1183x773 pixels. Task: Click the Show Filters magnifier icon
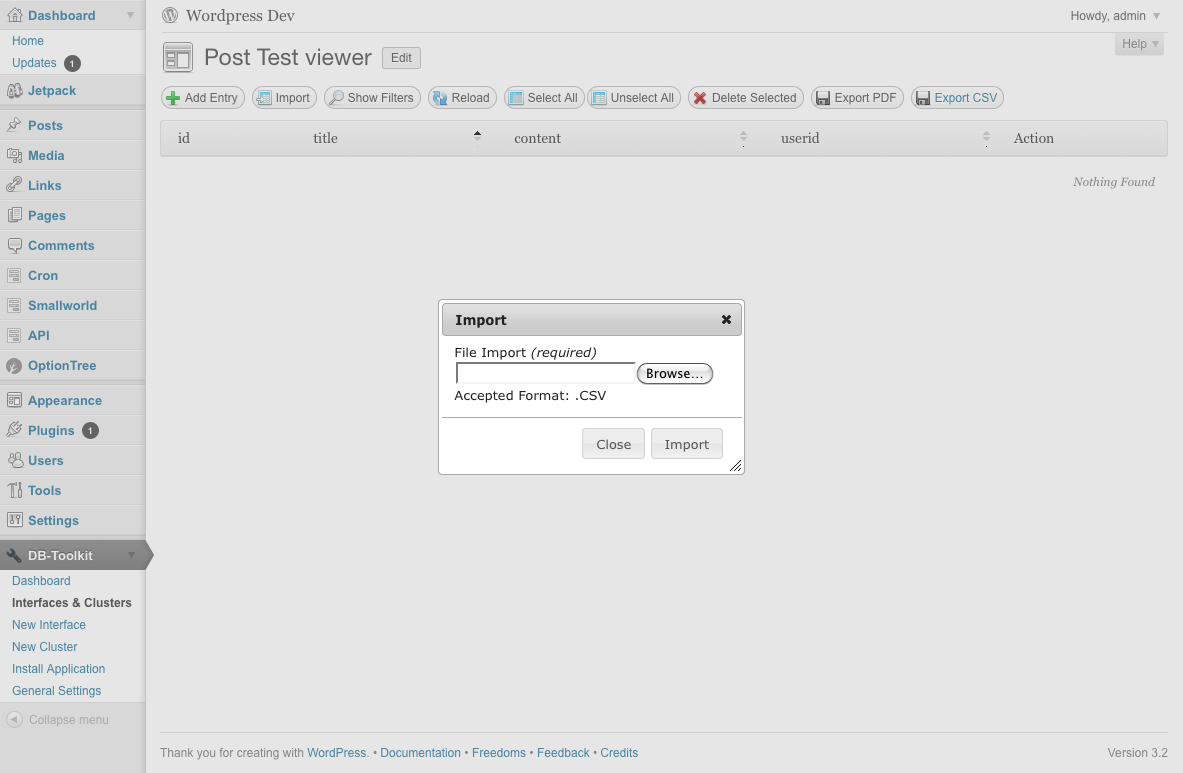pyautogui.click(x=336, y=98)
